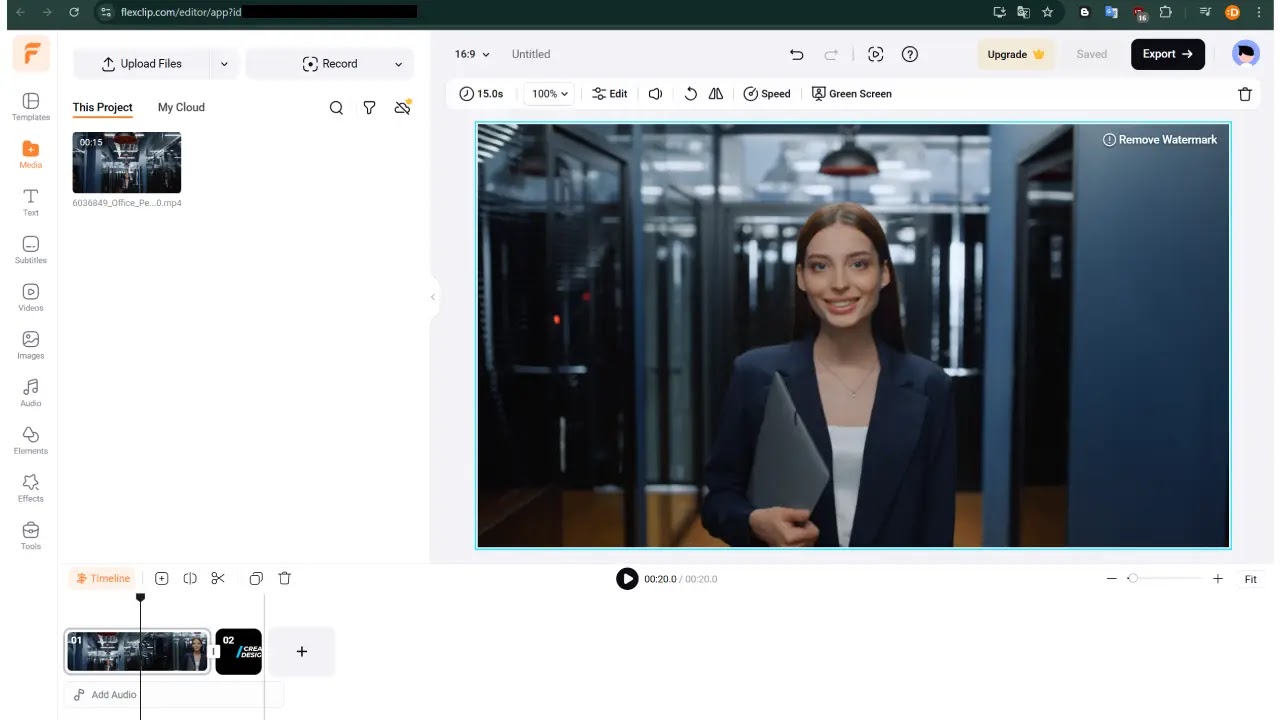Open the user account avatar menu
This screenshot has width=1280, height=720.
pyautogui.click(x=1246, y=54)
